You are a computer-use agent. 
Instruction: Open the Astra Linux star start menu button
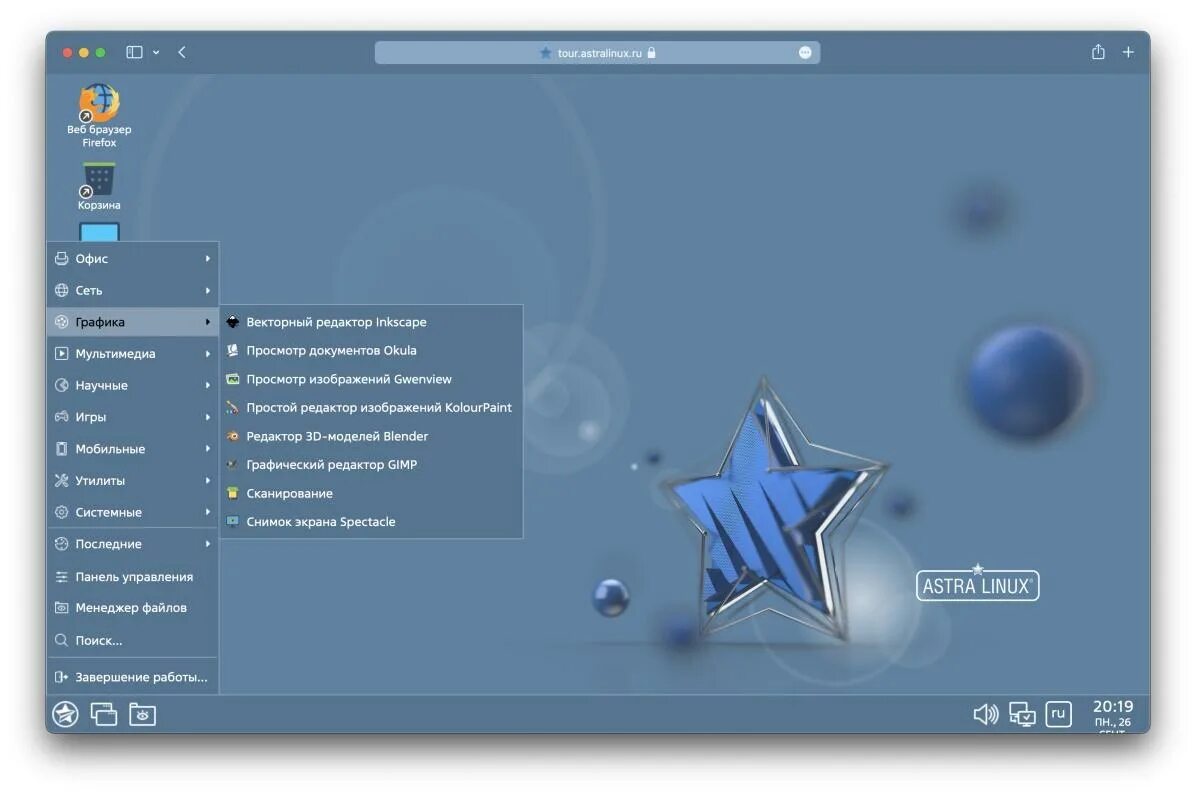tap(66, 715)
